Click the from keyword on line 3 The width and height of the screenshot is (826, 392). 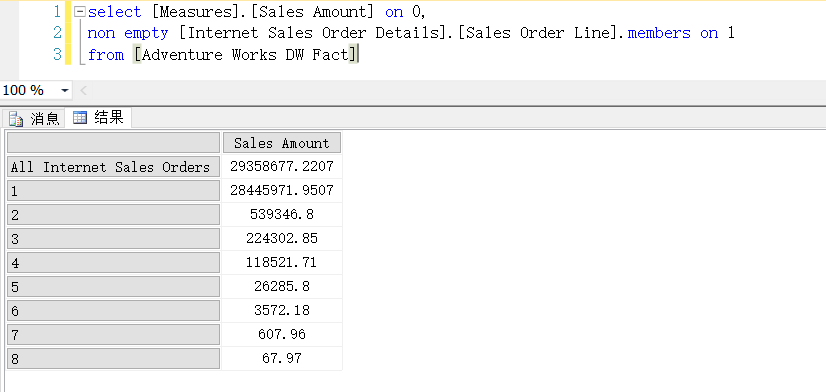click(105, 55)
